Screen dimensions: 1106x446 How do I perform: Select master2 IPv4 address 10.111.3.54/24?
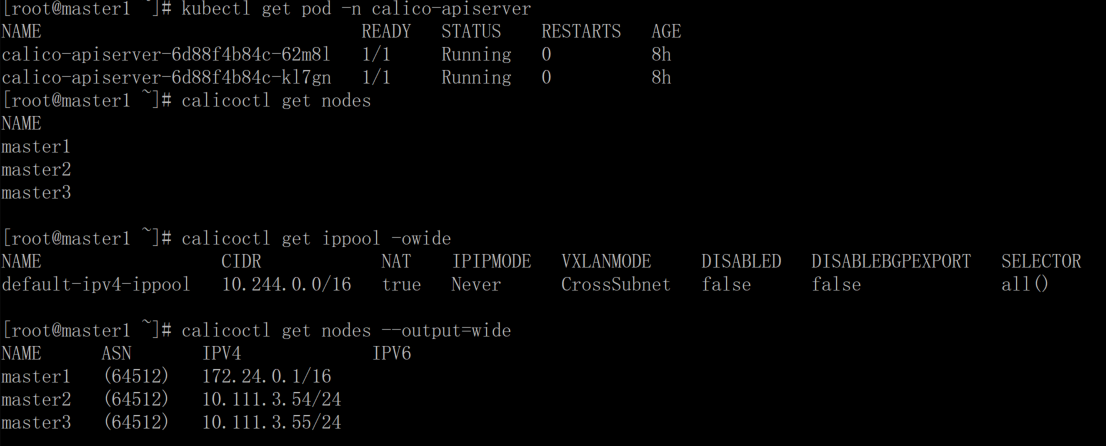click(x=272, y=399)
